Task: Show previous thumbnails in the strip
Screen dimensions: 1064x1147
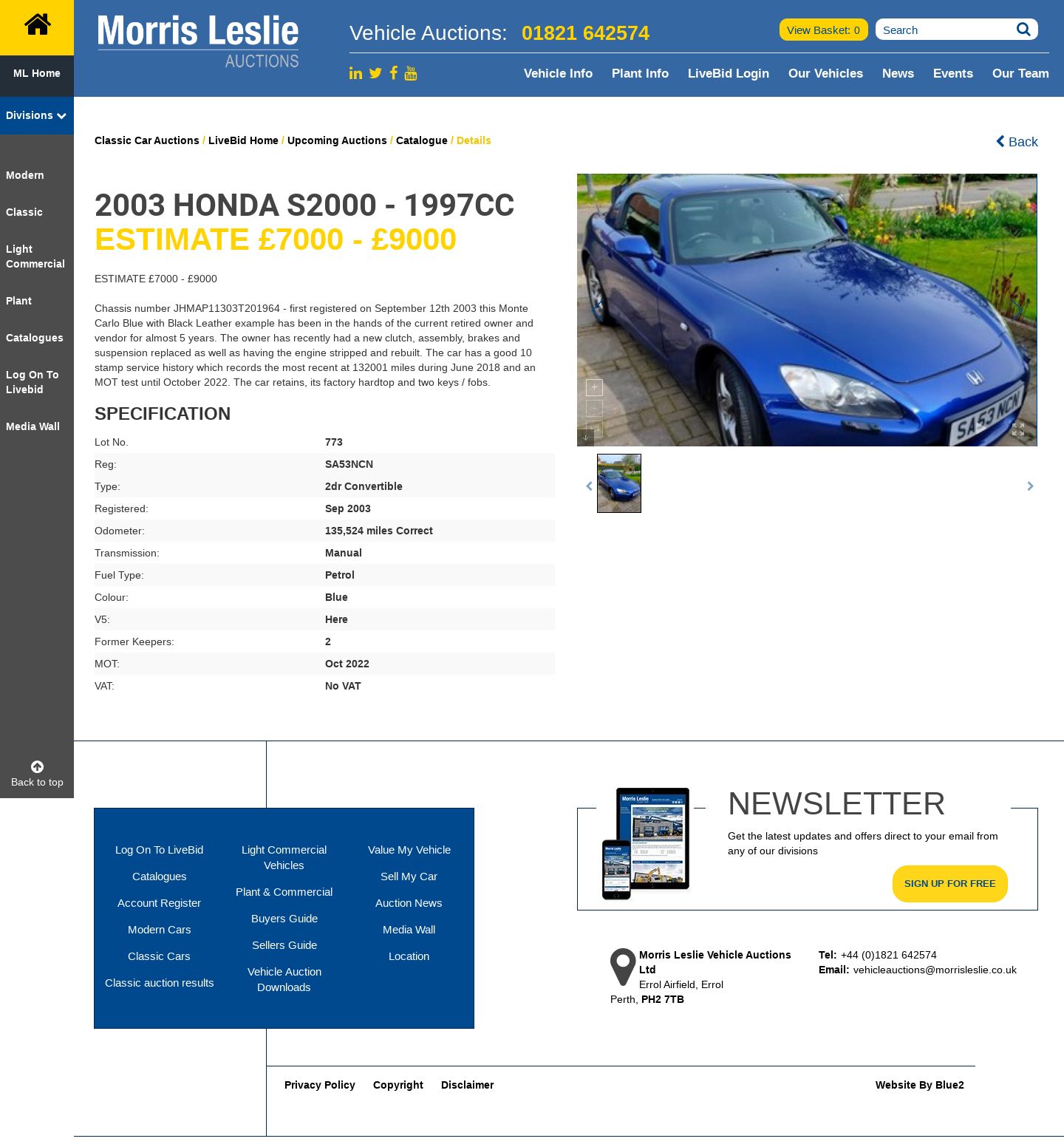Action: [x=589, y=486]
